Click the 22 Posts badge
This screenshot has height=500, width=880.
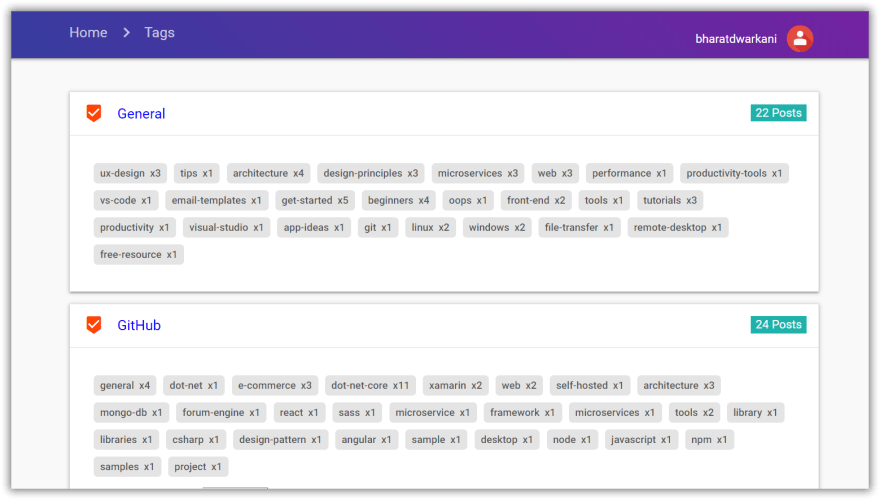pos(778,113)
